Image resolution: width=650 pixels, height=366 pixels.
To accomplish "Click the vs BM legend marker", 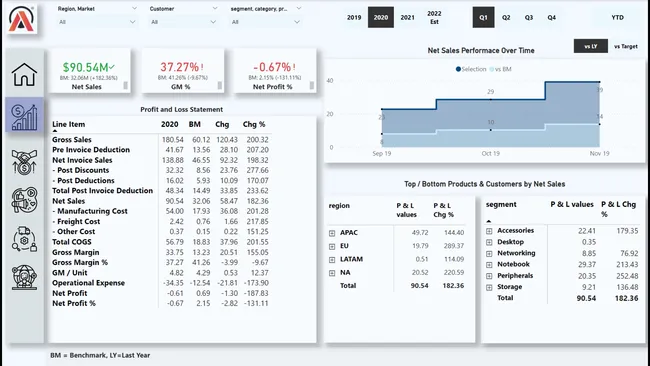I will pos(492,69).
